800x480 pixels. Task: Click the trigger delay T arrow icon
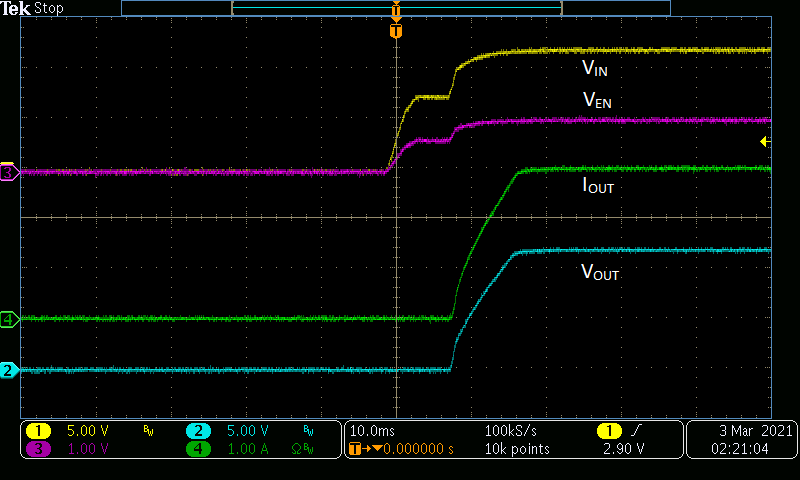click(365, 449)
